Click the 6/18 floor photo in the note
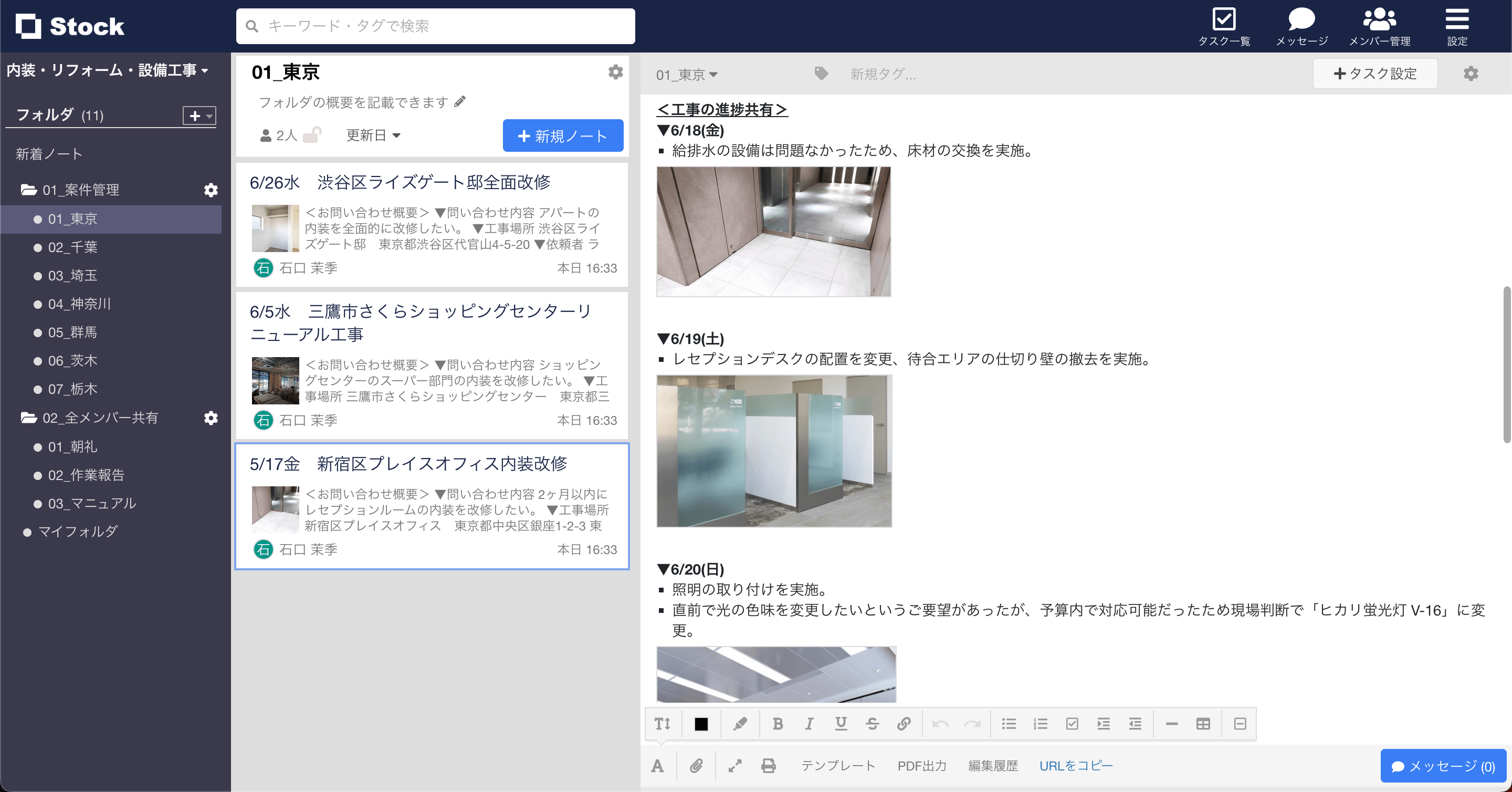This screenshot has height=792, width=1512. pos(774,231)
